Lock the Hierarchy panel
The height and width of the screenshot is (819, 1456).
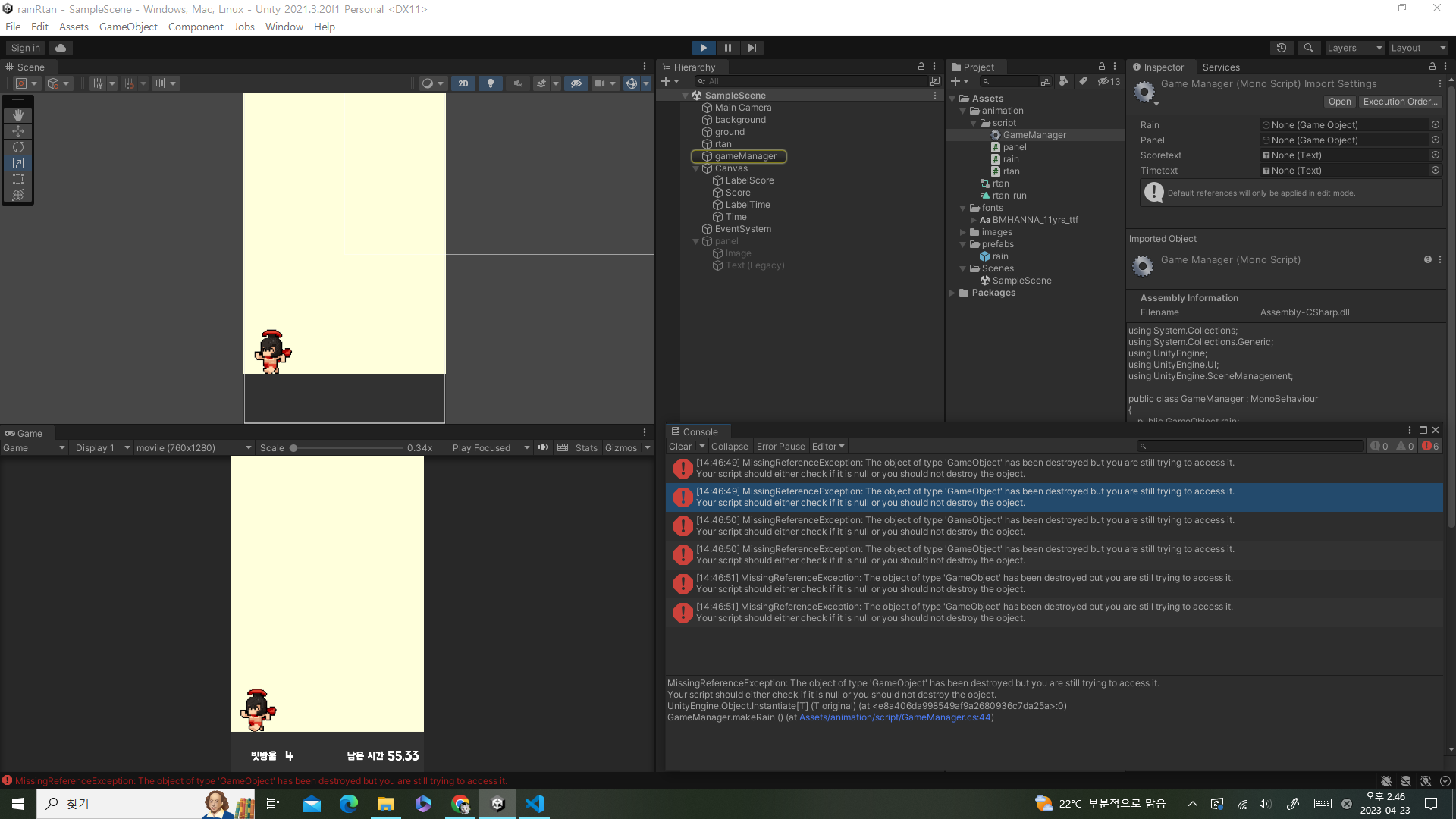coord(921,67)
